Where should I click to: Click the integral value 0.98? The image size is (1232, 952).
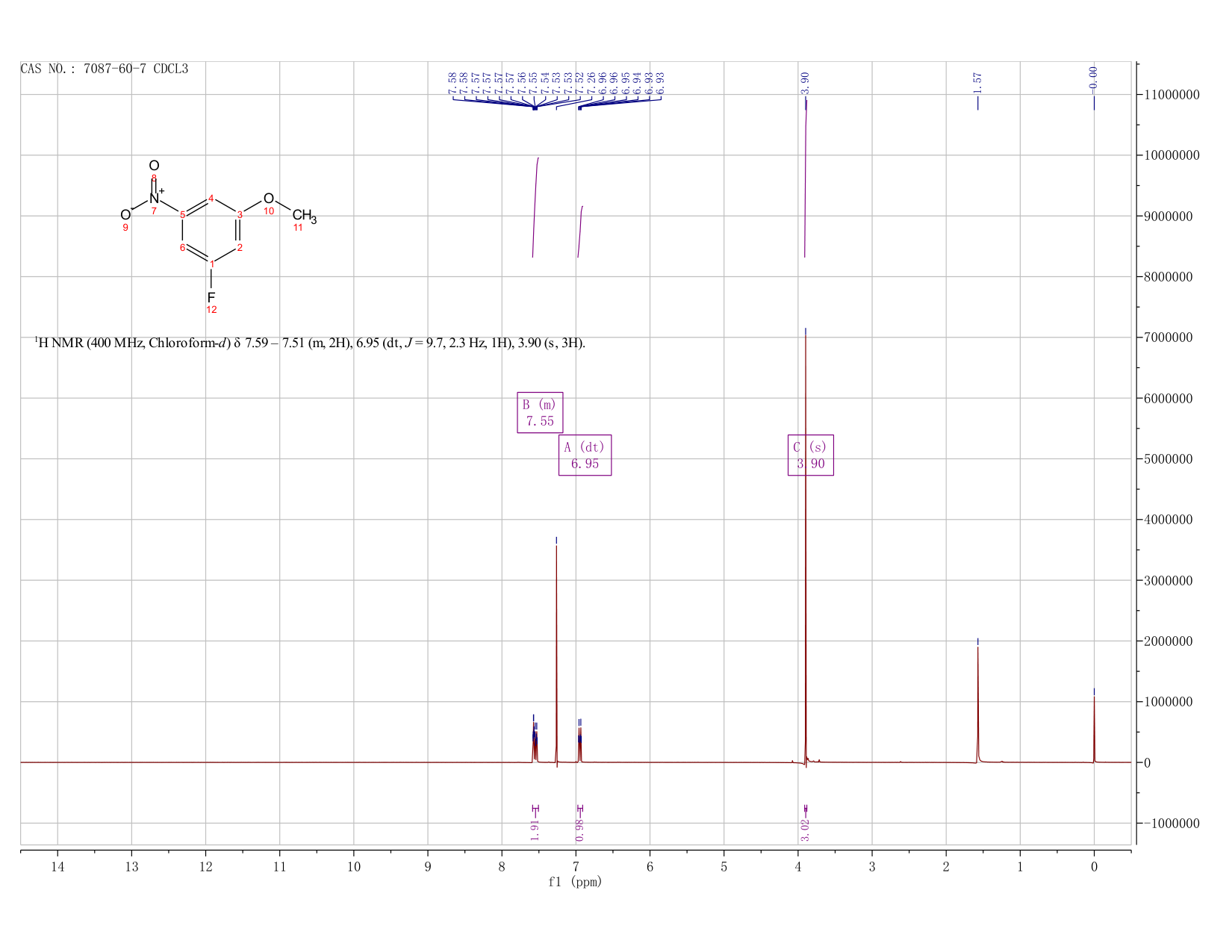[x=580, y=829]
